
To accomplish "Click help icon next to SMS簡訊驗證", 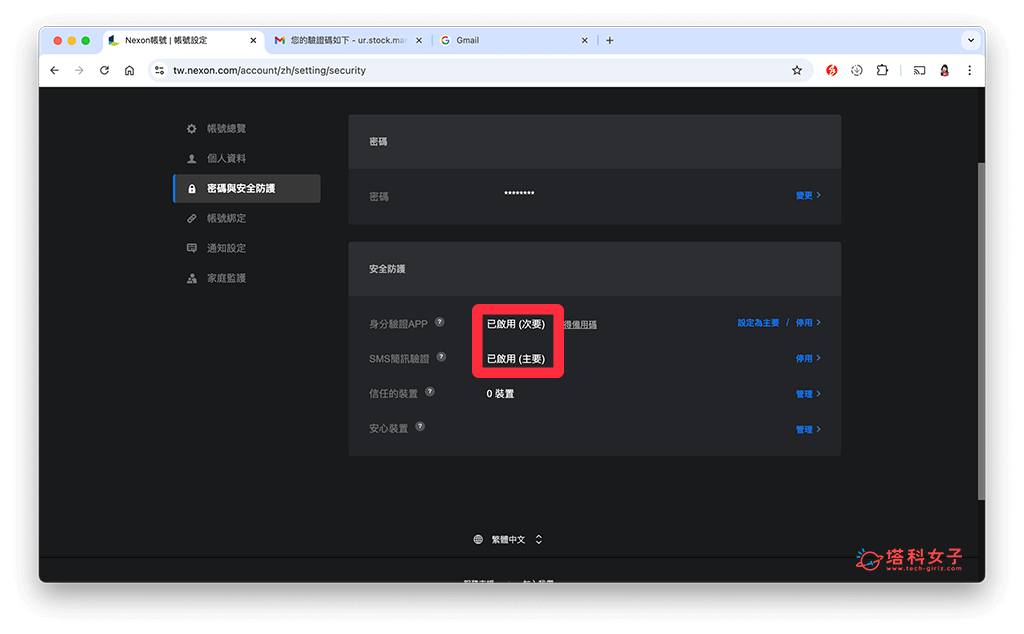I will (x=441, y=357).
